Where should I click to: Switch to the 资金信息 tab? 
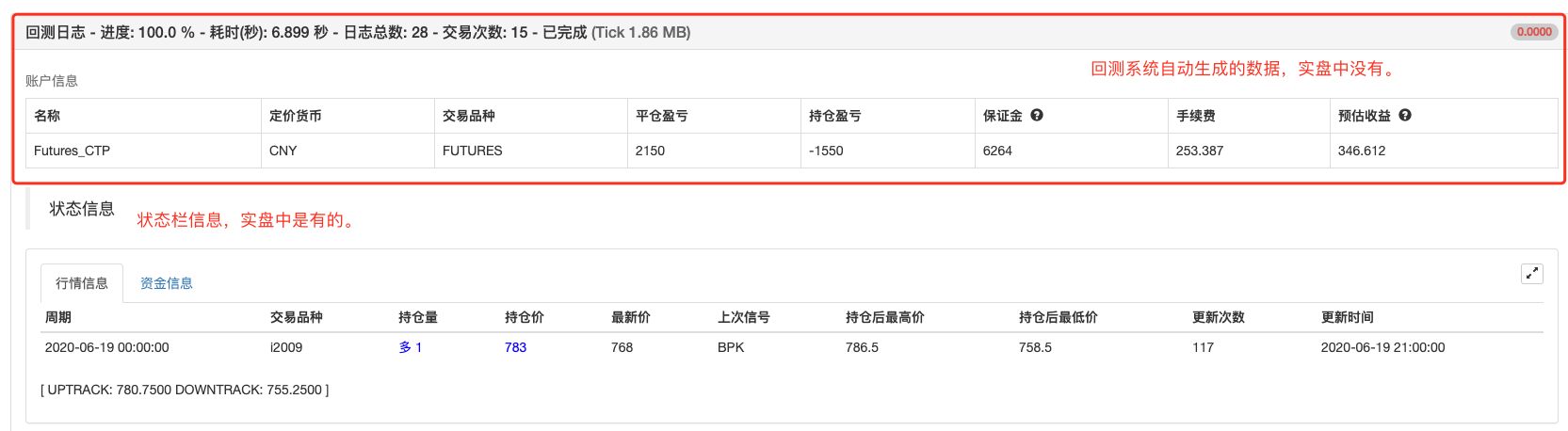167,283
